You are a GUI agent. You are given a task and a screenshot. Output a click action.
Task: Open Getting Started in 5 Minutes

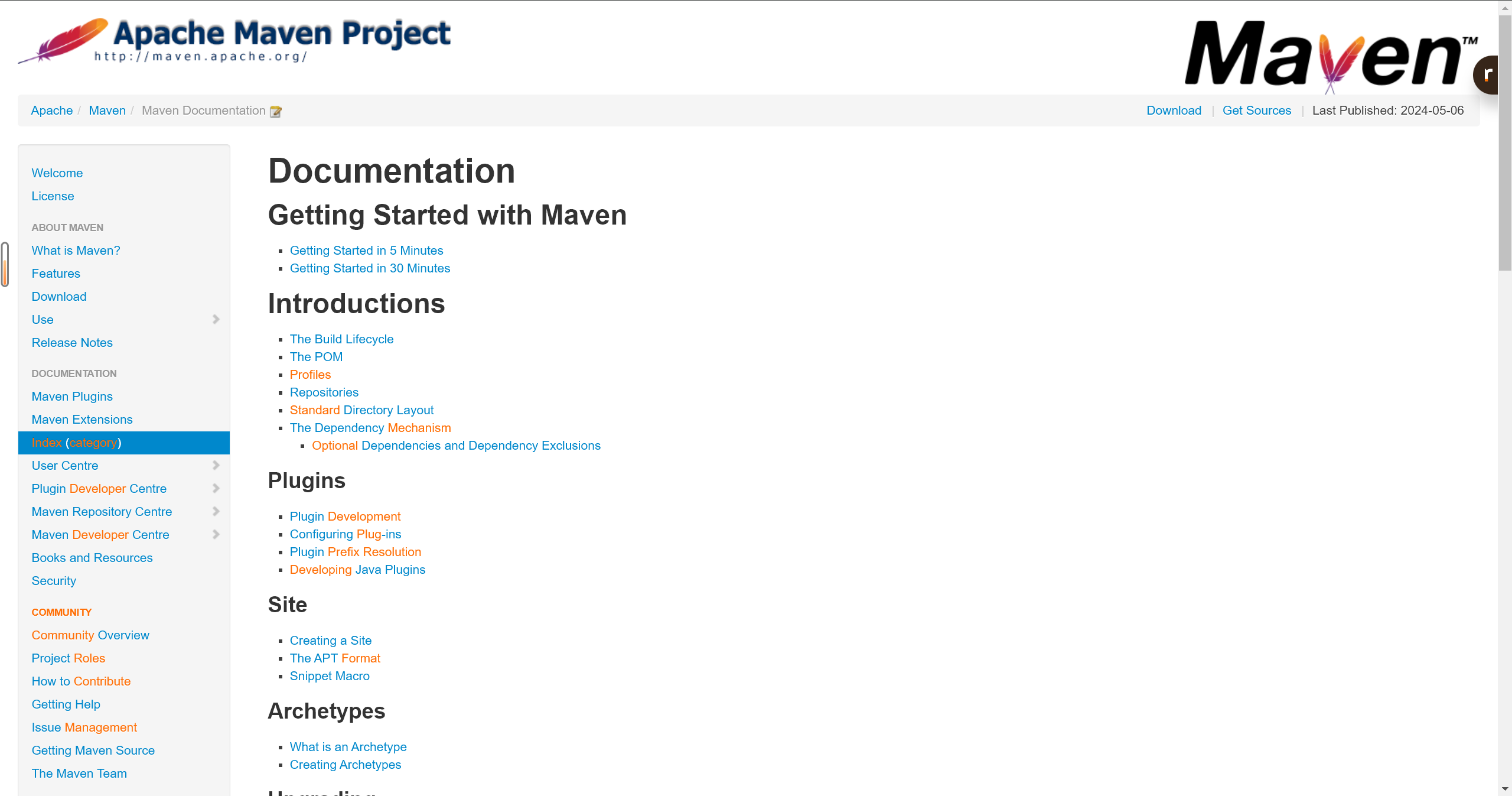(366, 251)
